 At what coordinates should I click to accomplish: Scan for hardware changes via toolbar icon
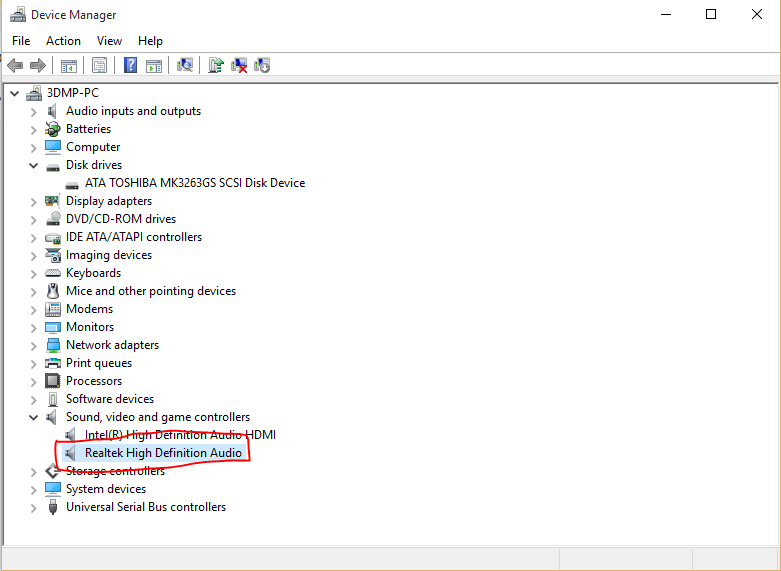pos(185,65)
